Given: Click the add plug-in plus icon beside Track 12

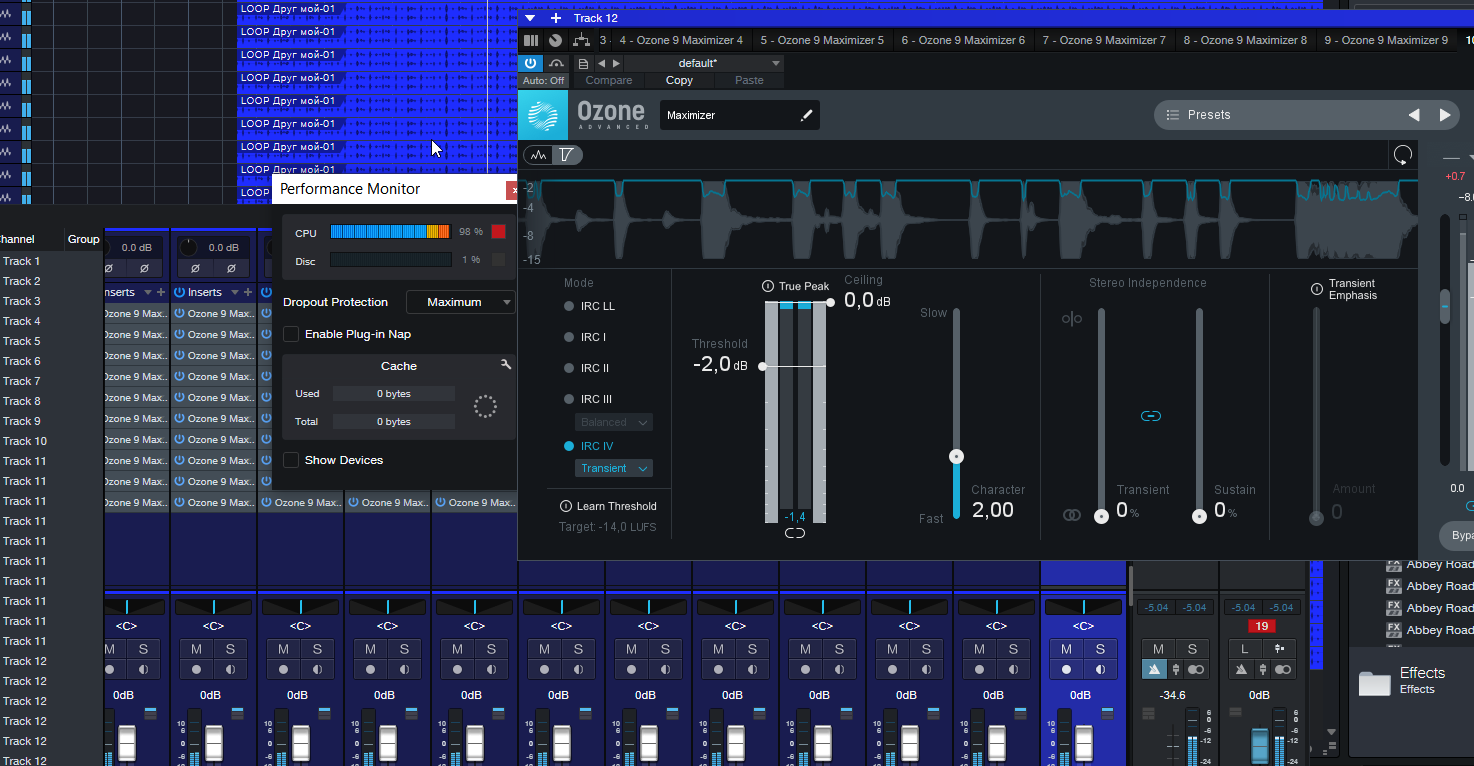Looking at the screenshot, I should click(556, 18).
